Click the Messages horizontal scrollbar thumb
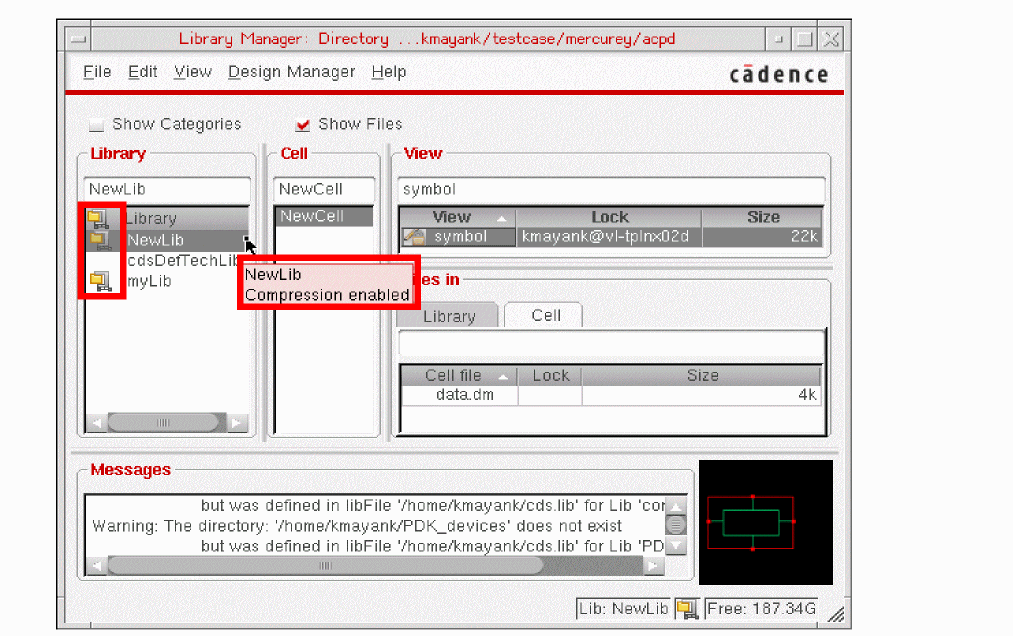Viewport: 1013px width, 636px height. (325, 565)
